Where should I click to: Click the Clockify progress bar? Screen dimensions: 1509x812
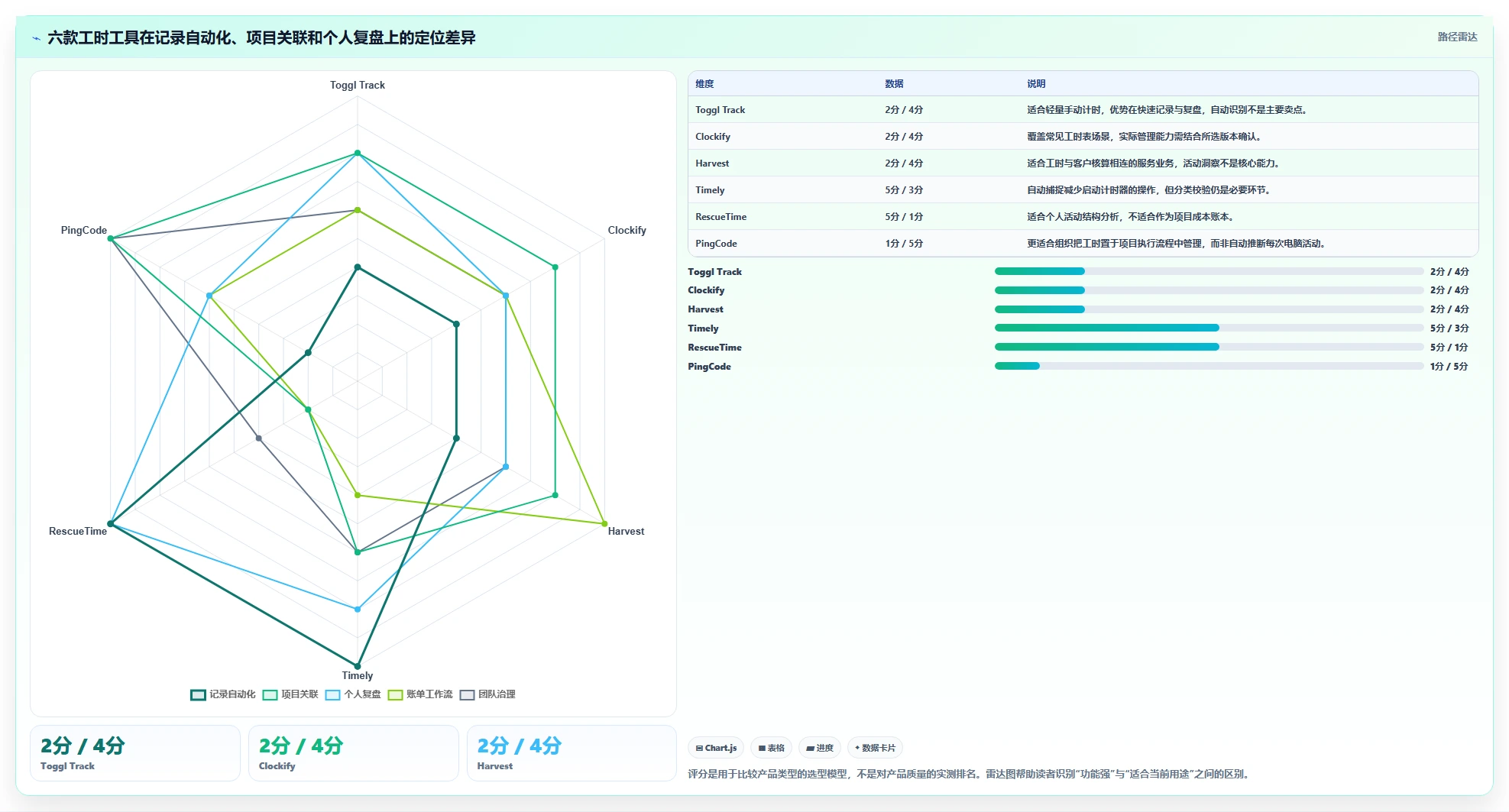click(1209, 290)
